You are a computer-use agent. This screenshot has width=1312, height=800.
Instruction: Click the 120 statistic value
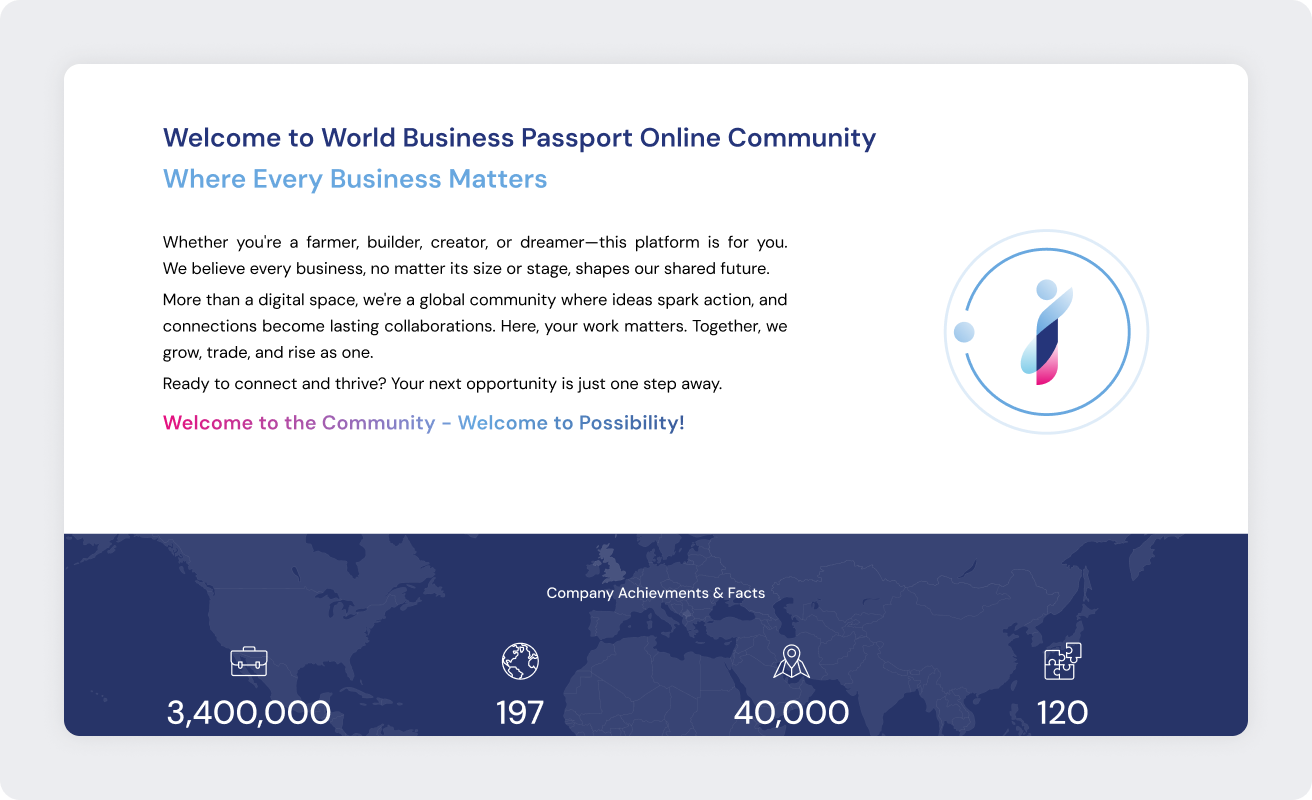[x=1062, y=712]
